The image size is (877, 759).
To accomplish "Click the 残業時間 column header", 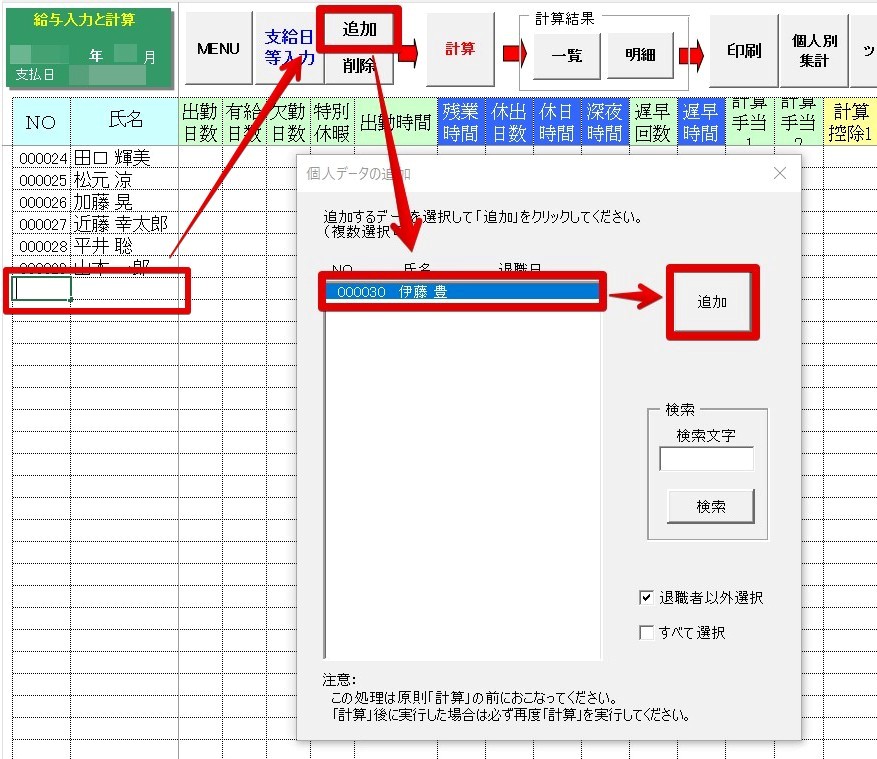I will coord(460,121).
